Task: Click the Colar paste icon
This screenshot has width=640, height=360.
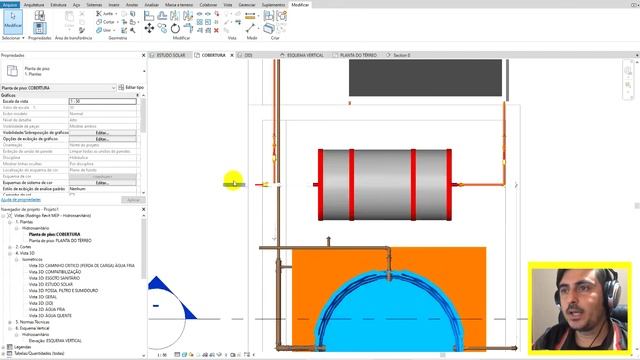Action: 69,20
